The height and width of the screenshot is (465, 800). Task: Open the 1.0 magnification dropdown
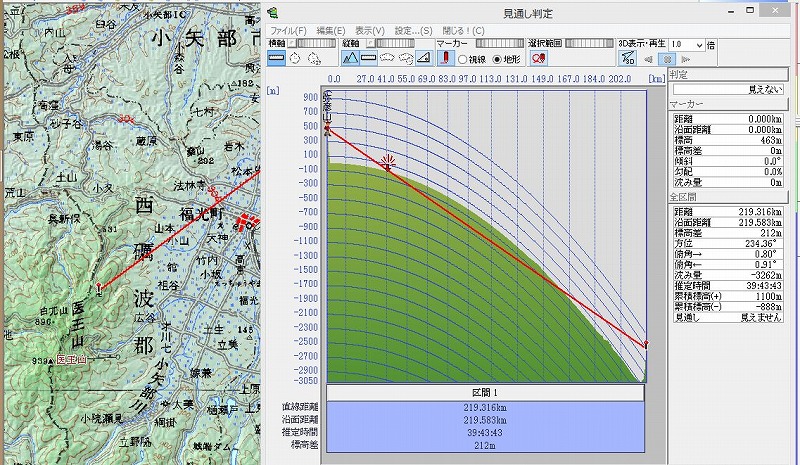(x=697, y=45)
